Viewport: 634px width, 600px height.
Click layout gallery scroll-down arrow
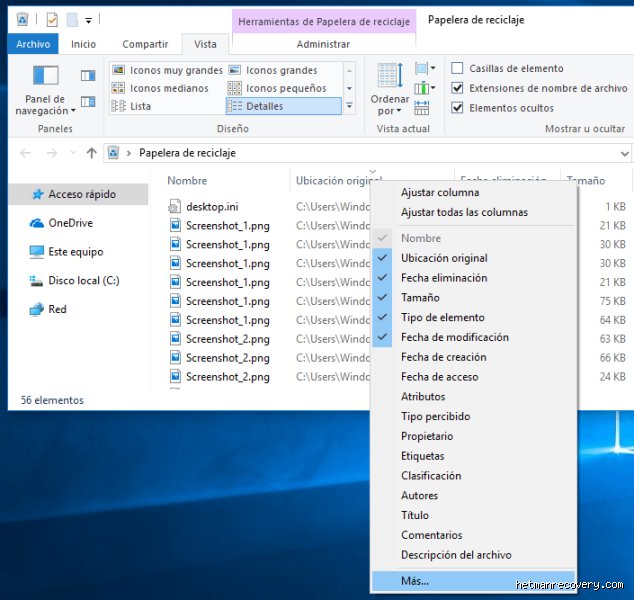point(349,88)
